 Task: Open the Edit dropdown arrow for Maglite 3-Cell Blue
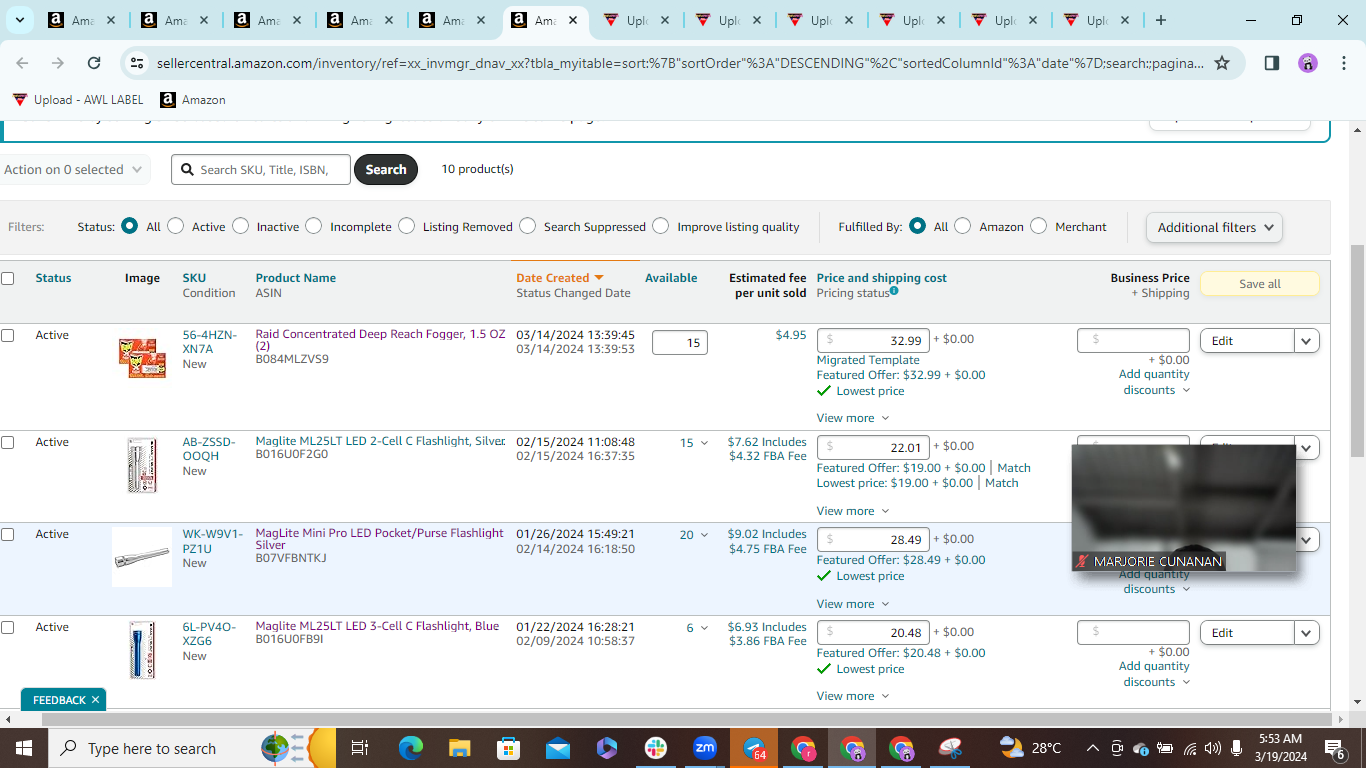pyautogui.click(x=1307, y=633)
